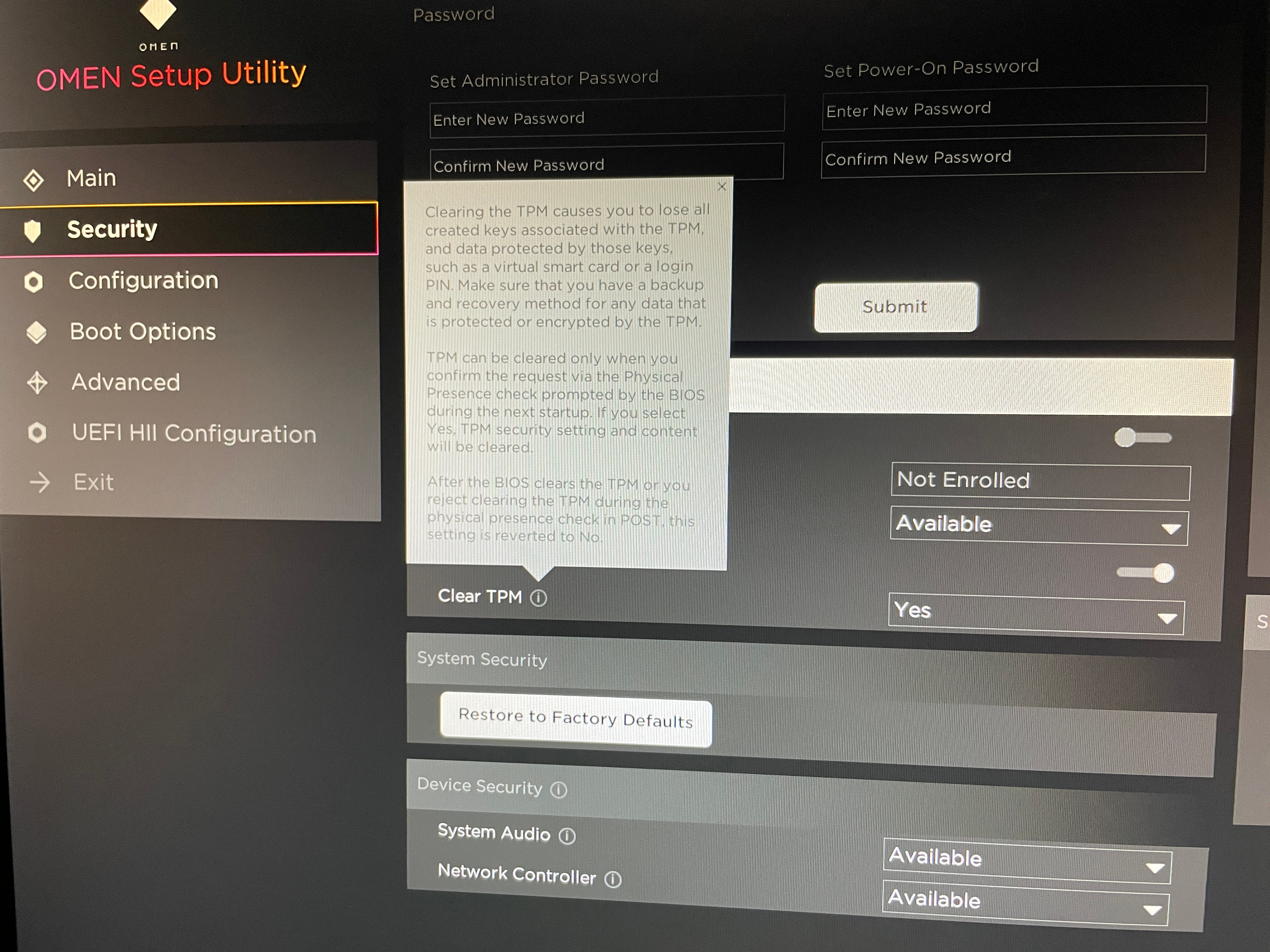Show info for Device Security
This screenshot has width=1270, height=952.
[559, 790]
